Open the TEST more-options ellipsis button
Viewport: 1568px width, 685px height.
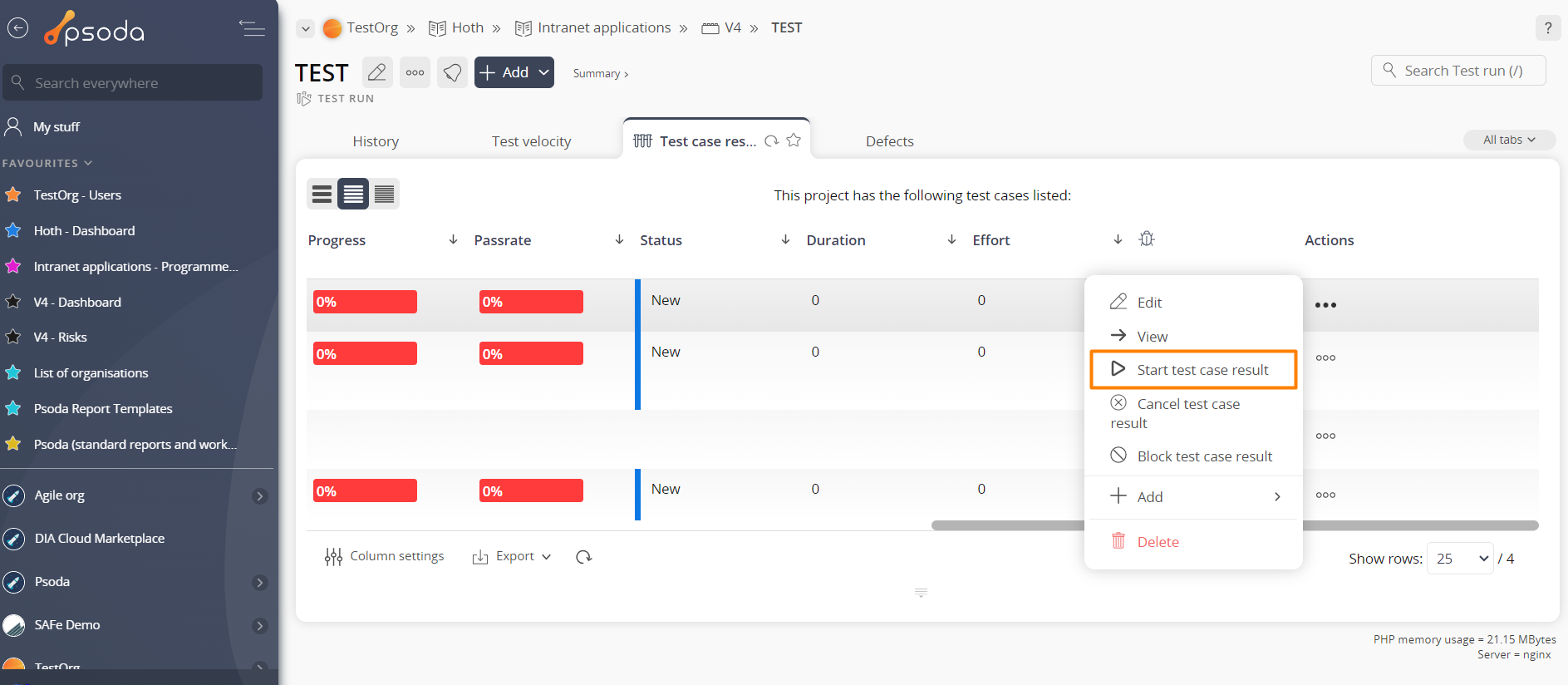coord(415,72)
